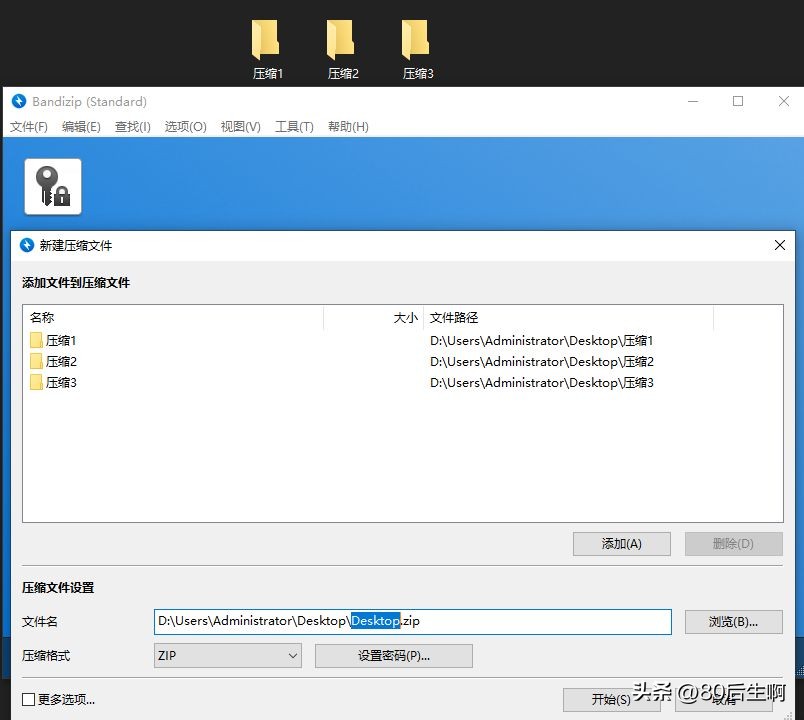Screen dimensions: 804x720
Task: Click the Bandizip logo in the title bar
Action: coord(18,101)
